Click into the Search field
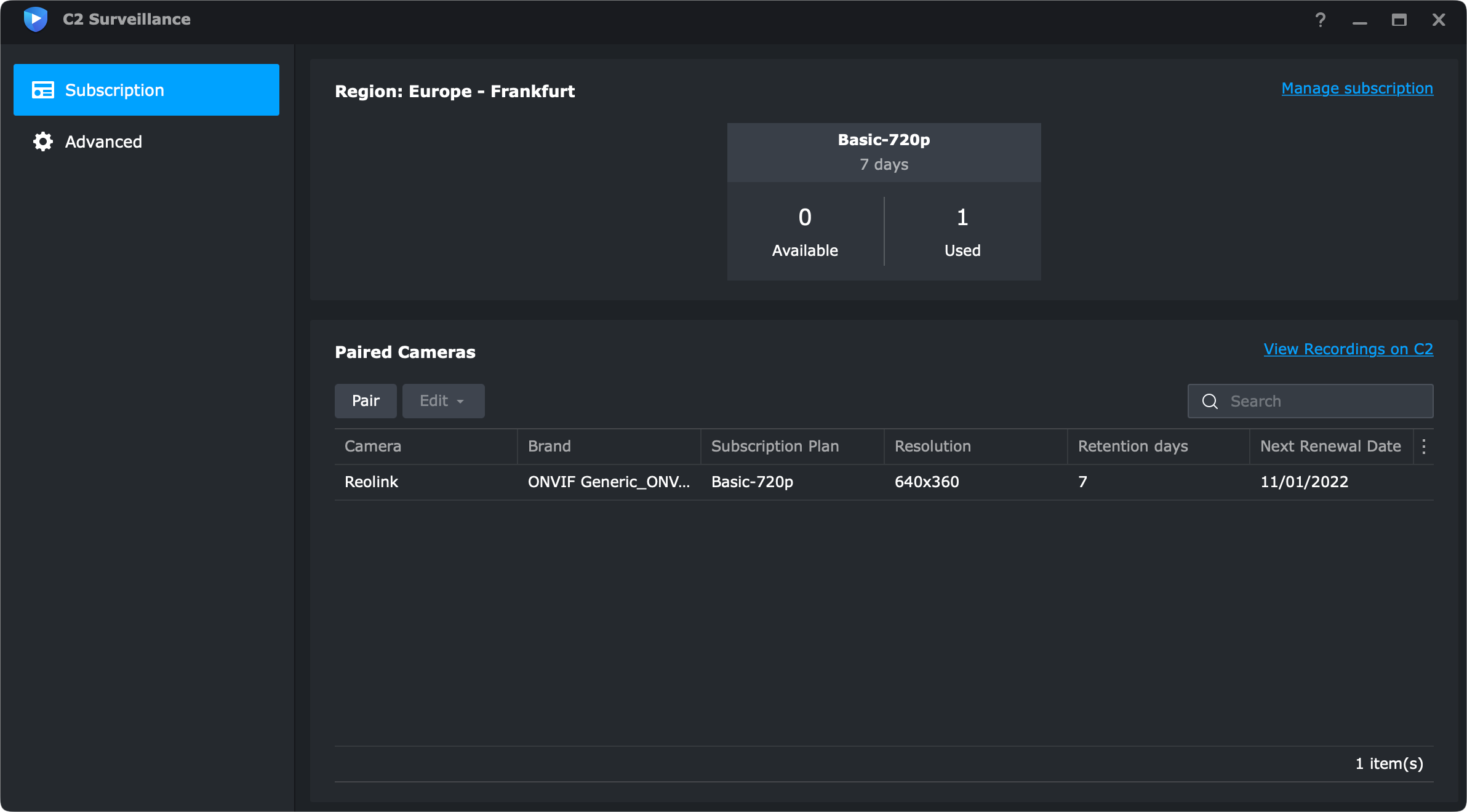Viewport: 1467px width, 812px height. pos(1311,401)
